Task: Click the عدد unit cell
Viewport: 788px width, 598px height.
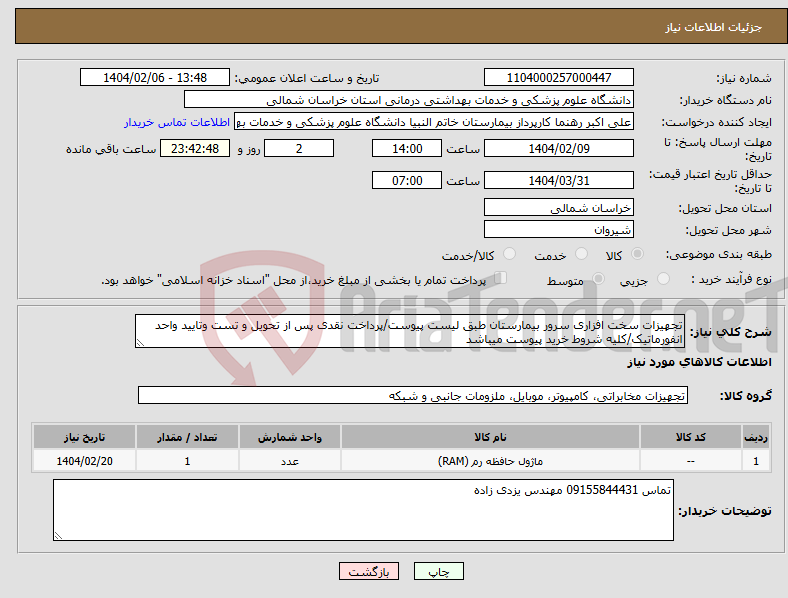Action: (x=289, y=461)
